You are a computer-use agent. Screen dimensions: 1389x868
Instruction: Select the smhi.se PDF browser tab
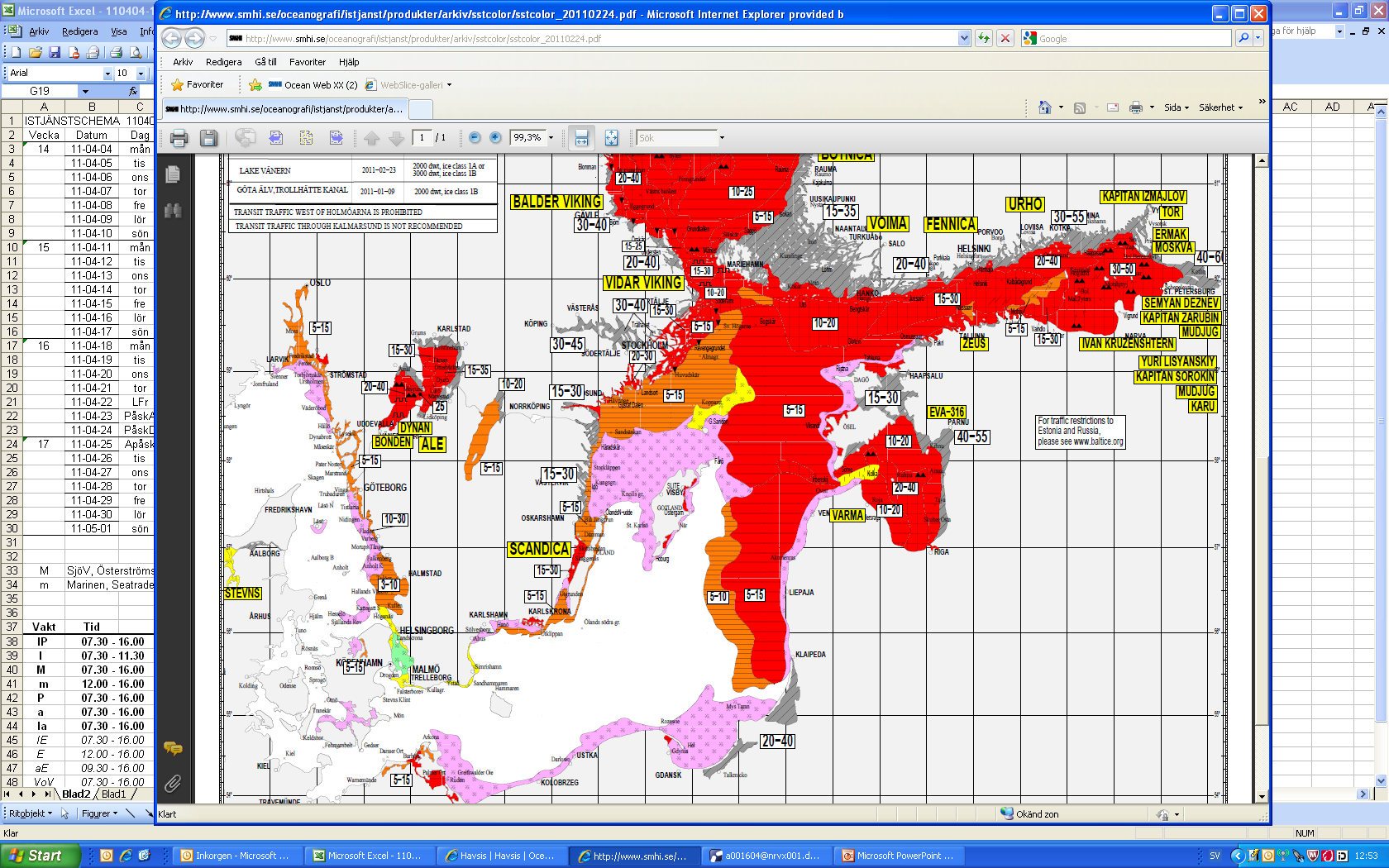coord(284,109)
